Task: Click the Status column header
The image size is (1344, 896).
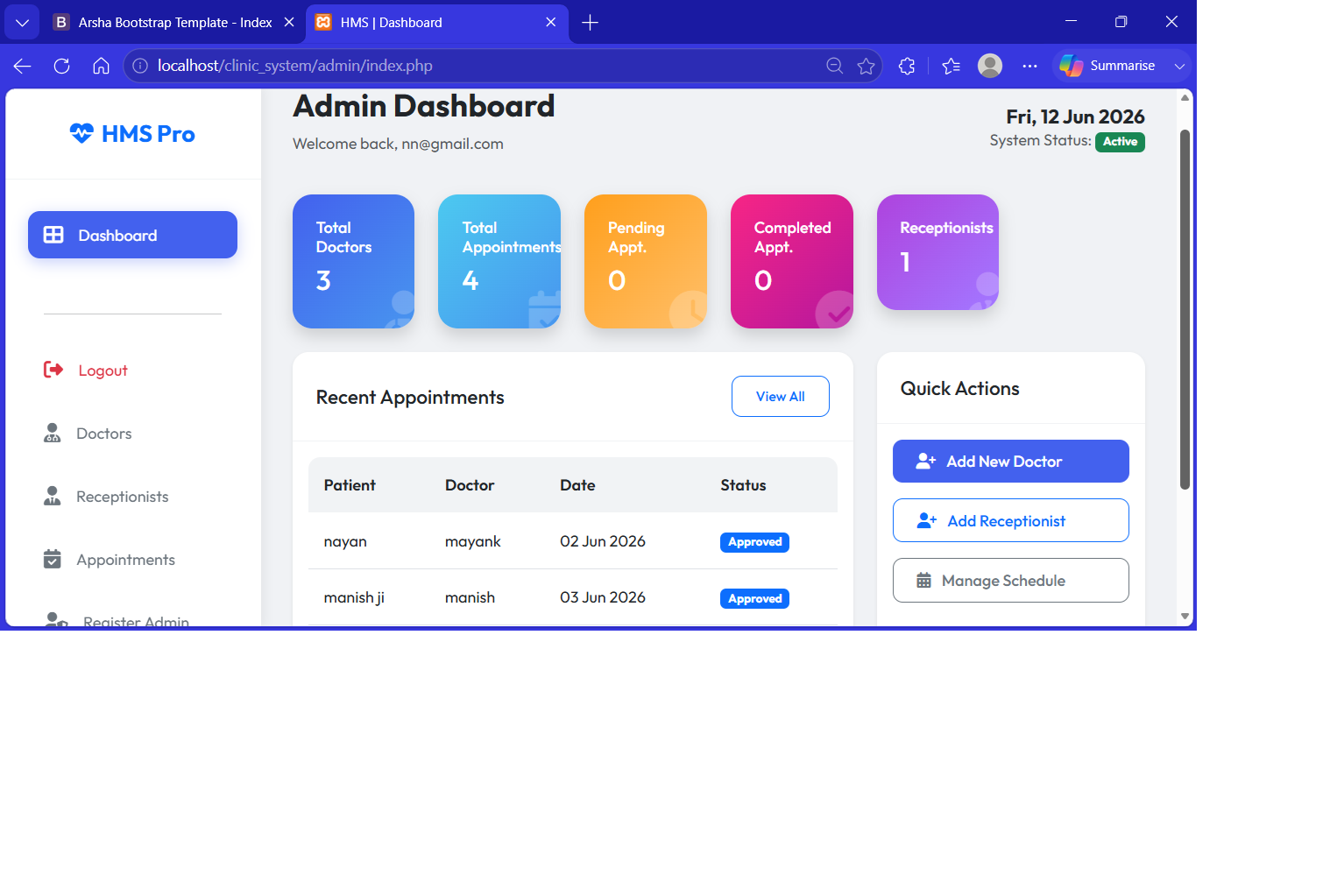Action: point(743,485)
